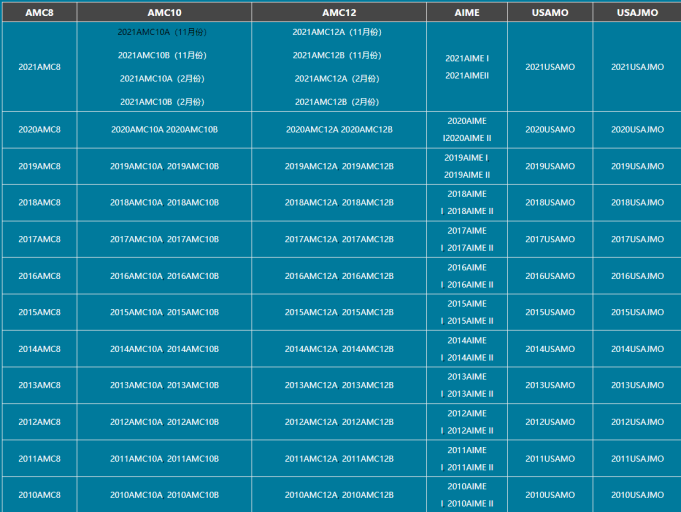Click the AMC12 column header
The height and width of the screenshot is (512, 681).
click(x=339, y=12)
